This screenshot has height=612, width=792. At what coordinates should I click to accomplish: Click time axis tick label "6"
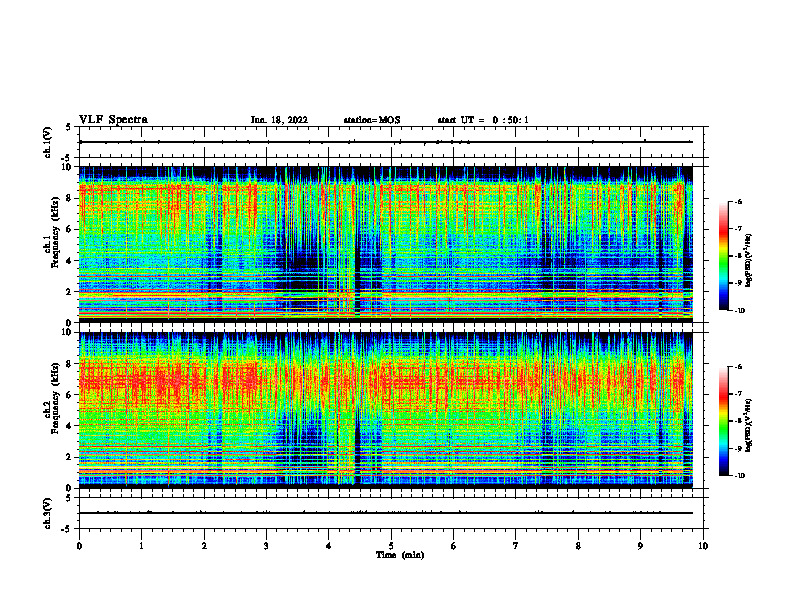click(453, 546)
